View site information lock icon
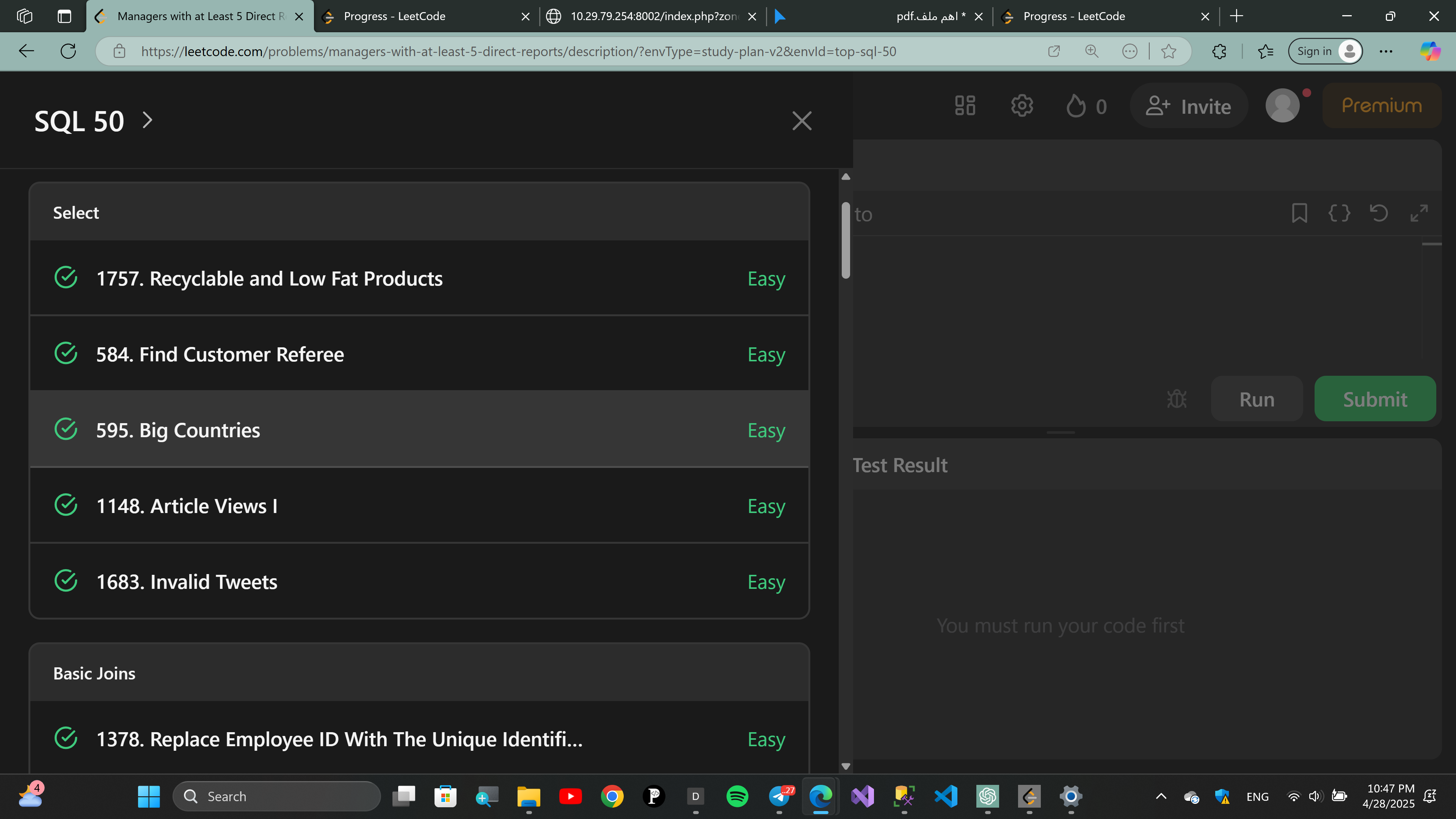The image size is (1456, 819). [x=119, y=52]
